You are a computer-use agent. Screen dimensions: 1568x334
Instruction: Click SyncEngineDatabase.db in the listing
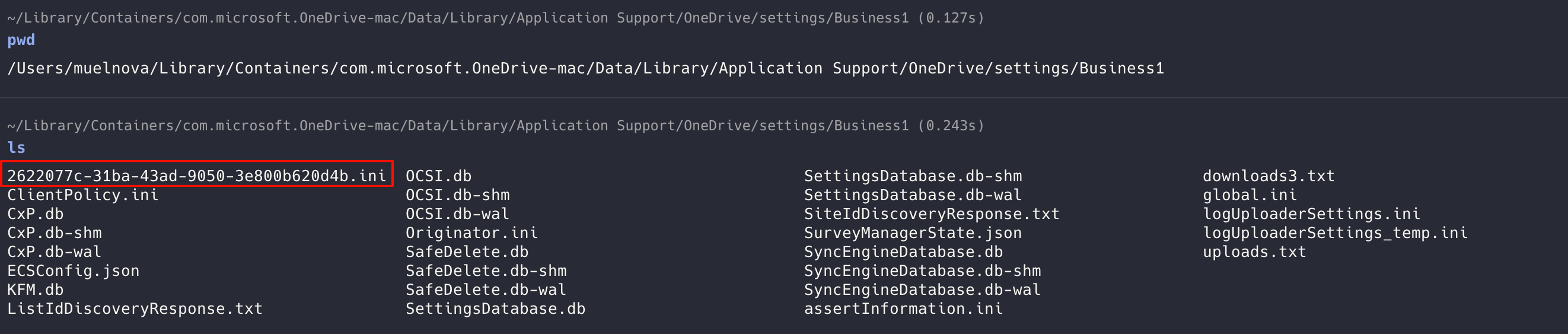[x=903, y=252]
